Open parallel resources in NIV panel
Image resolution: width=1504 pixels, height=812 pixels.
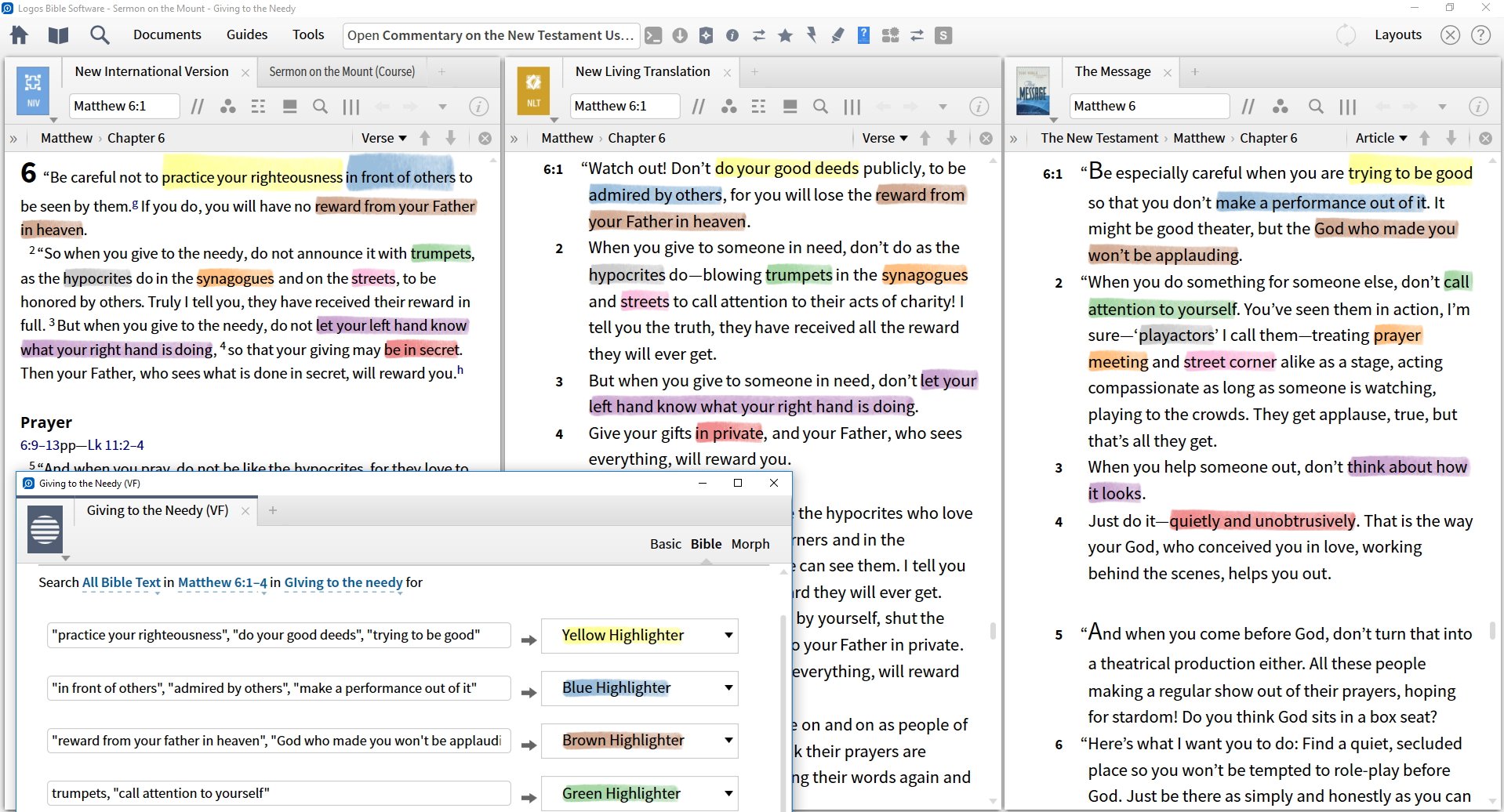pyautogui.click(x=198, y=107)
